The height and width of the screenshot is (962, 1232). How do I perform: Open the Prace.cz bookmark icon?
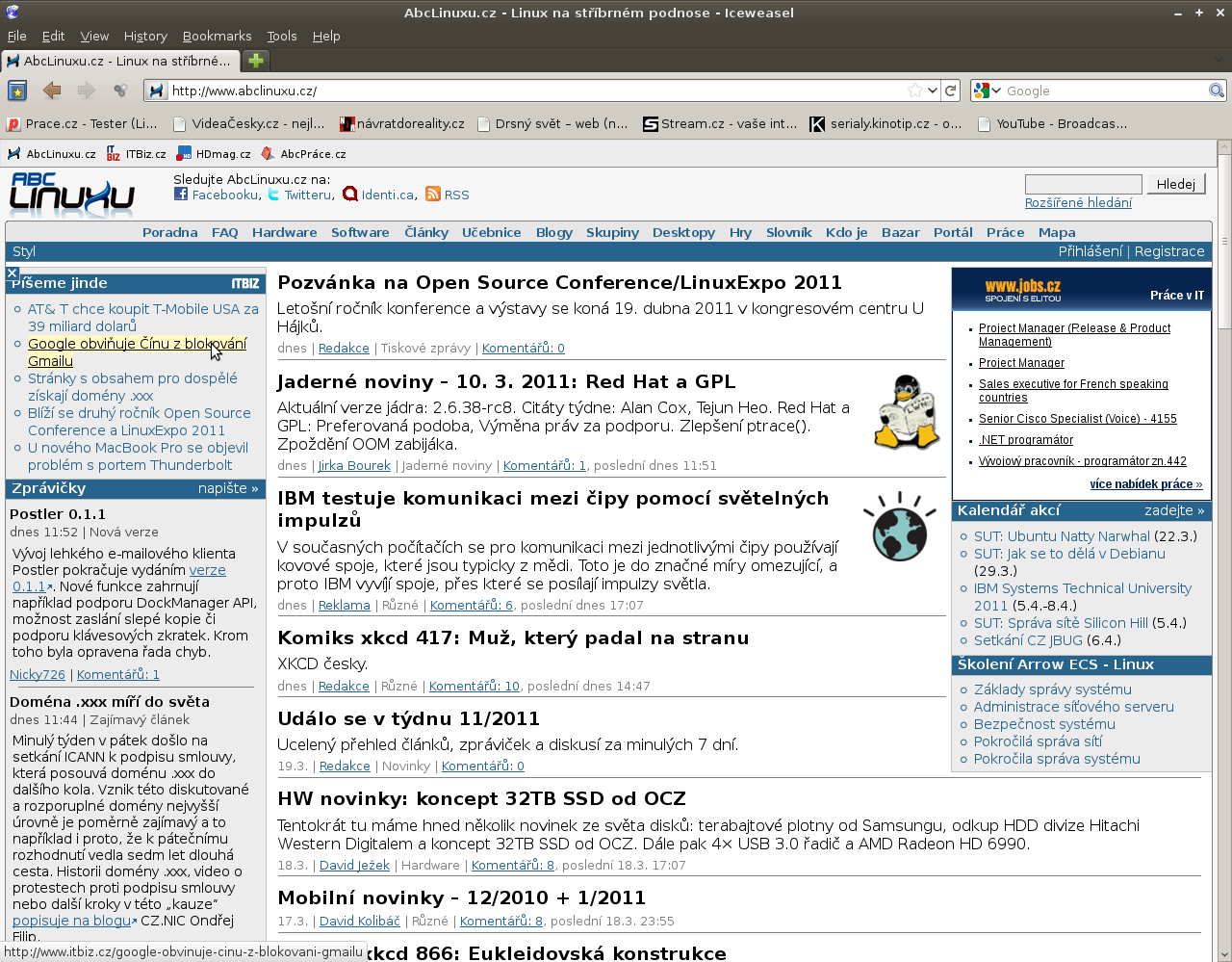click(x=13, y=124)
